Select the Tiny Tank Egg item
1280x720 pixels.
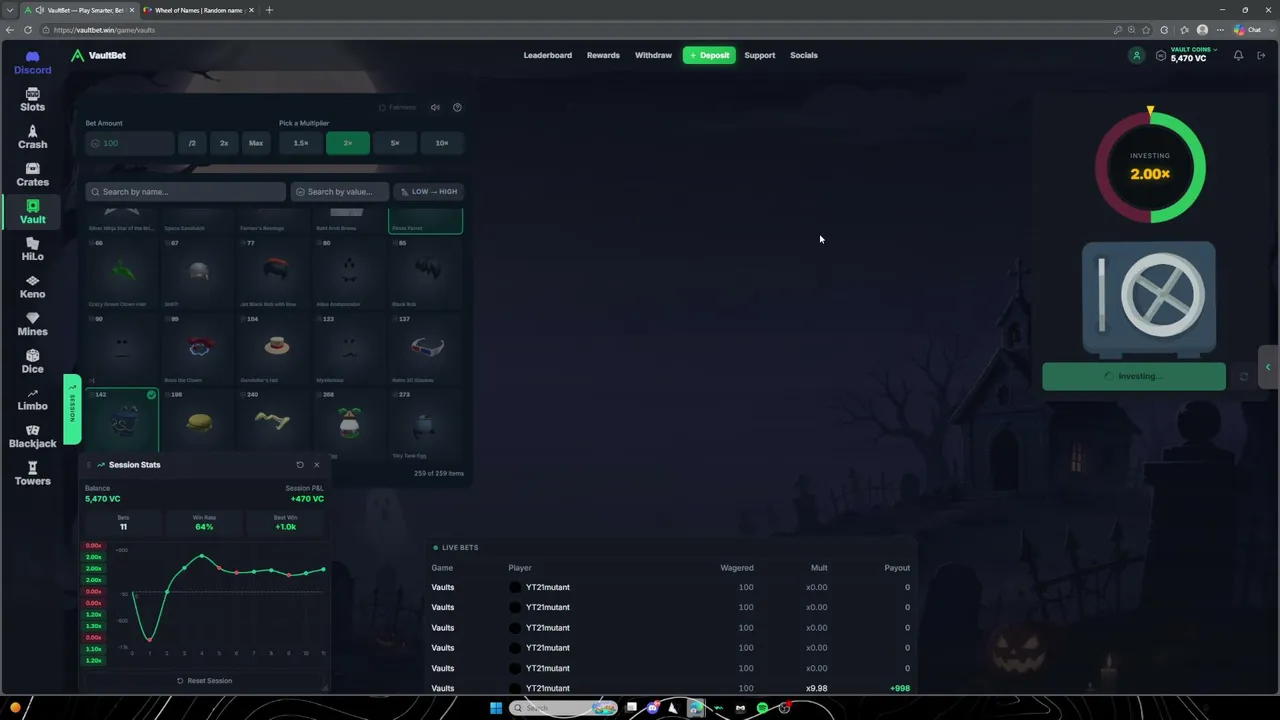[x=426, y=424]
